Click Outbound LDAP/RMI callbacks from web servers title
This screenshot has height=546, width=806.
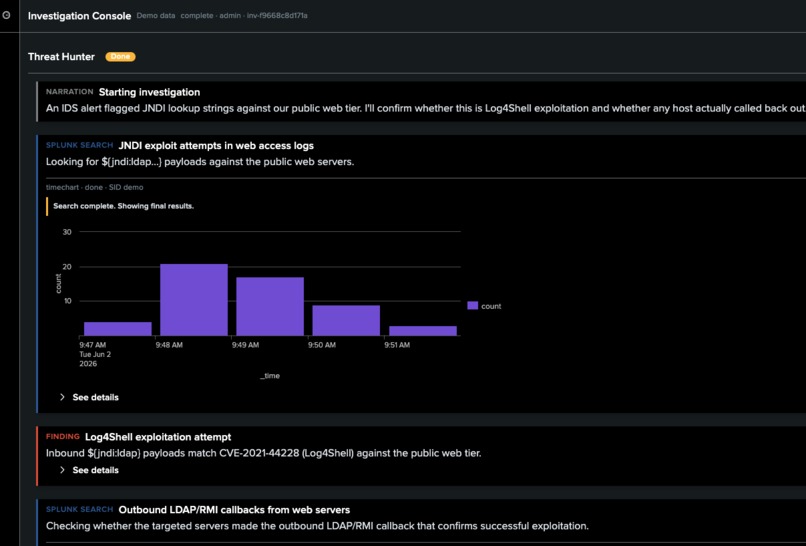[234, 510]
